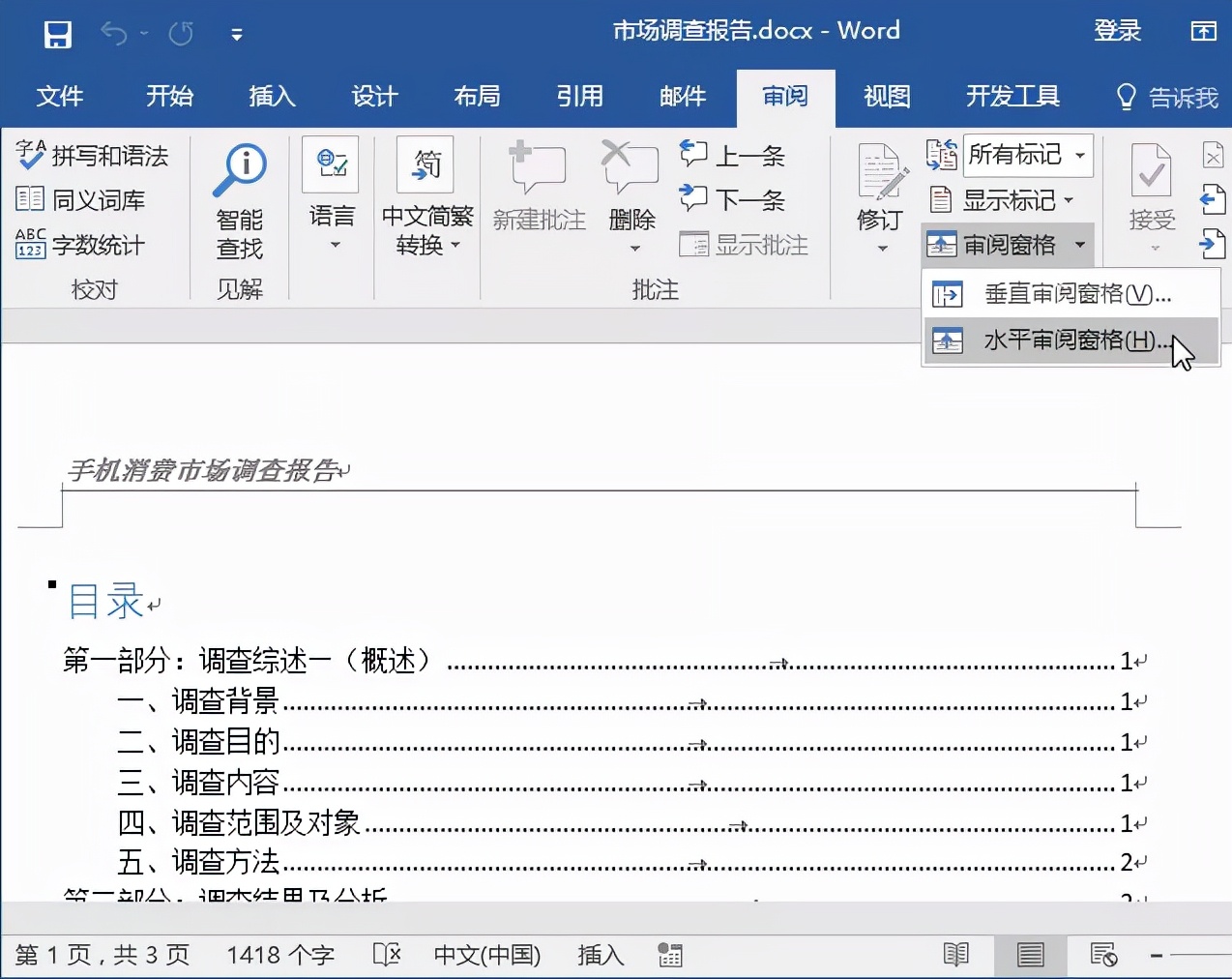Click the 登录 sign-in link
Viewport: 1232px width, 979px height.
point(1118,30)
